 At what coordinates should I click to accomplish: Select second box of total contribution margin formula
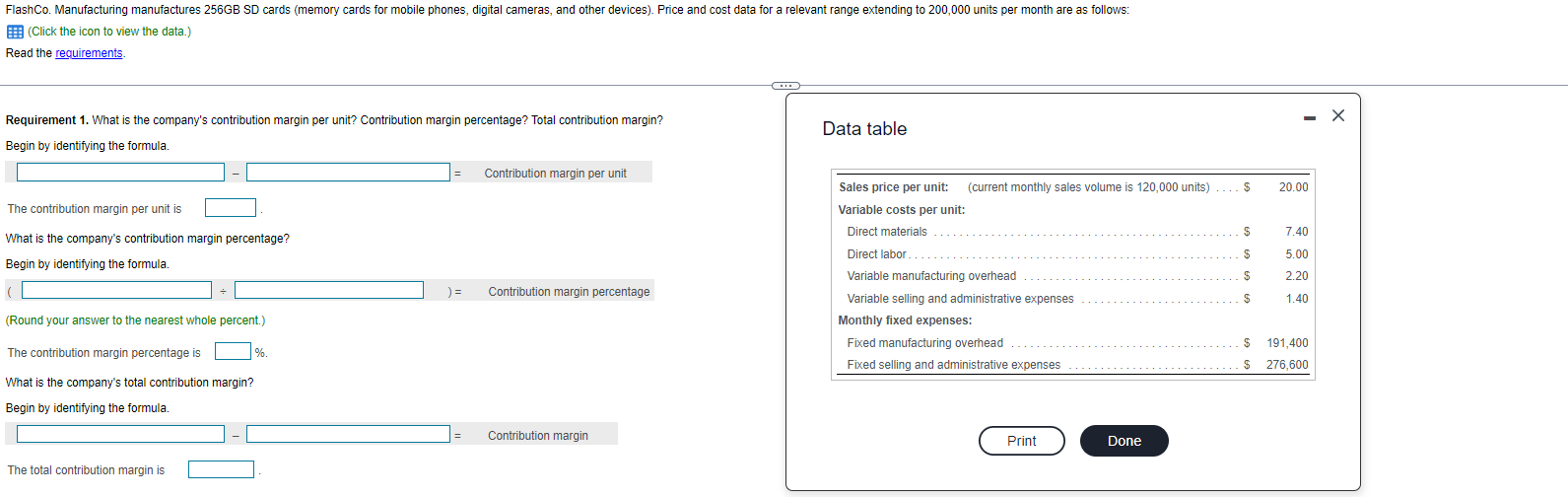[x=348, y=435]
